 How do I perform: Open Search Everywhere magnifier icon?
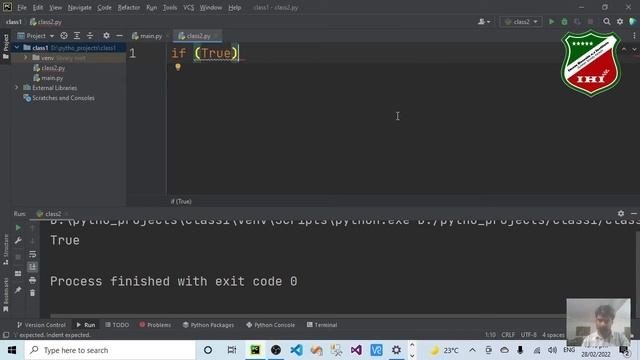pos(607,22)
